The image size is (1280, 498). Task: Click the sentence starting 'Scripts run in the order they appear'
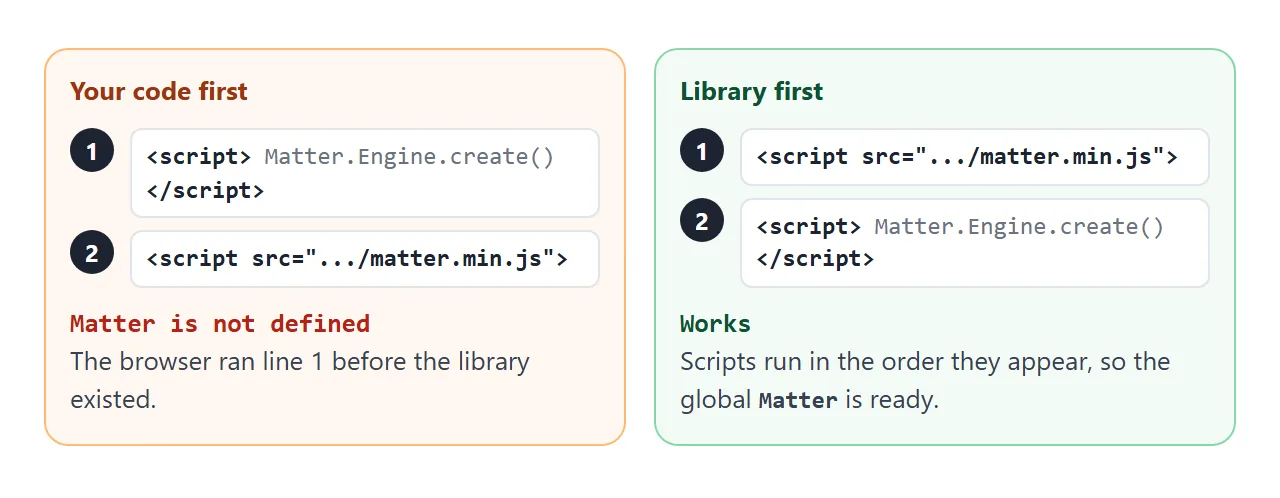point(925,381)
